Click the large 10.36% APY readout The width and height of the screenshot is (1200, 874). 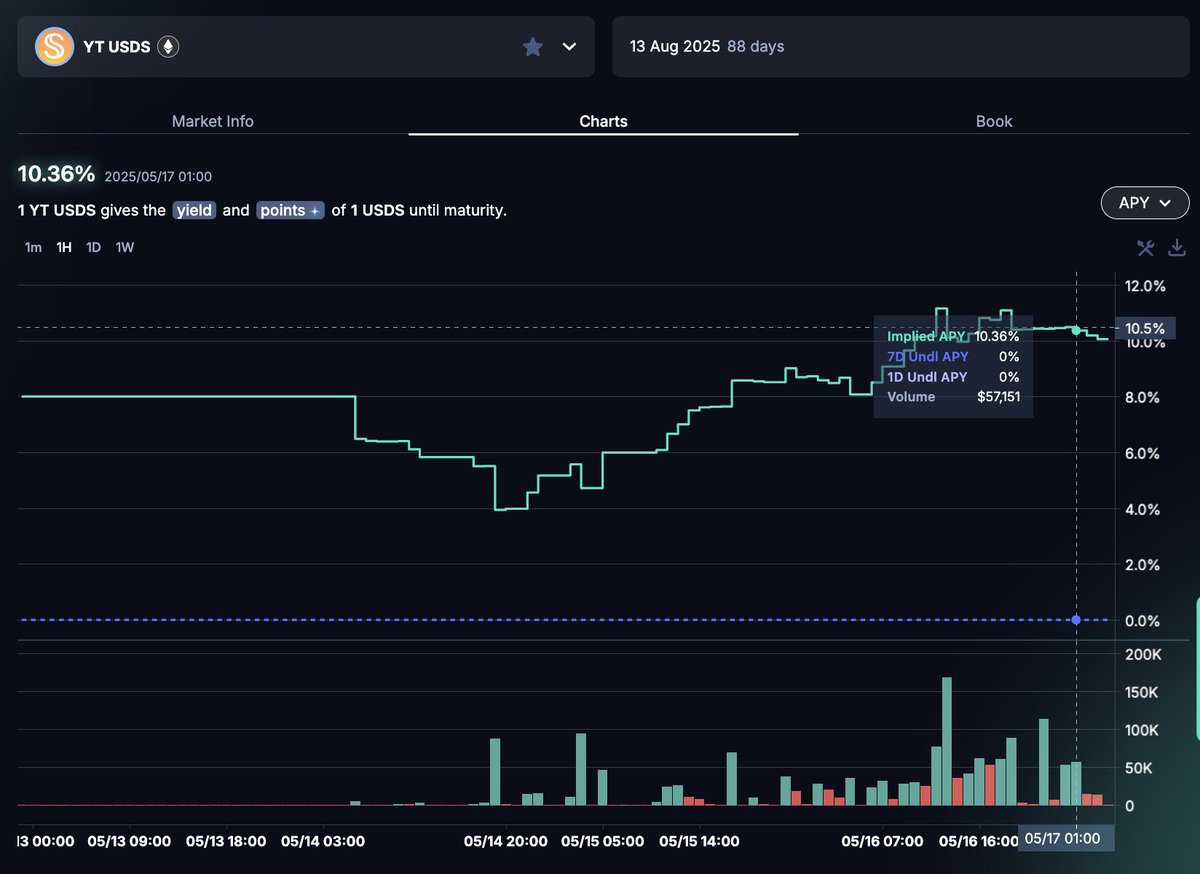57,174
